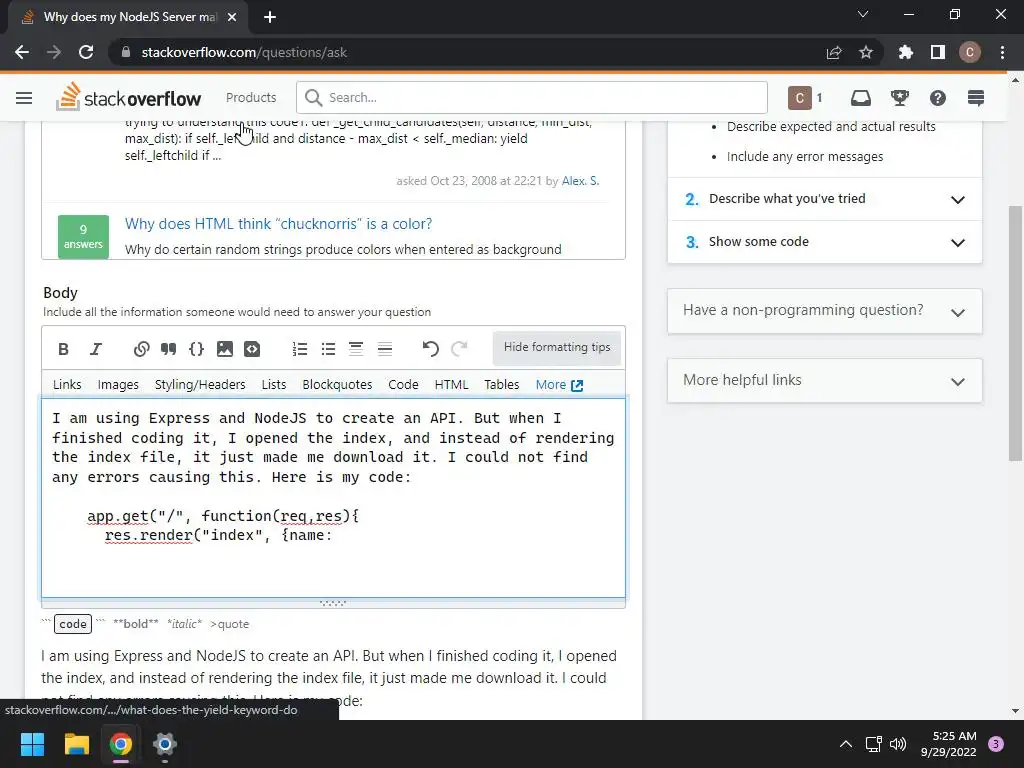Viewport: 1024px width, 768px height.
Task: Open the Windows Start menu
Action: pyautogui.click(x=32, y=744)
